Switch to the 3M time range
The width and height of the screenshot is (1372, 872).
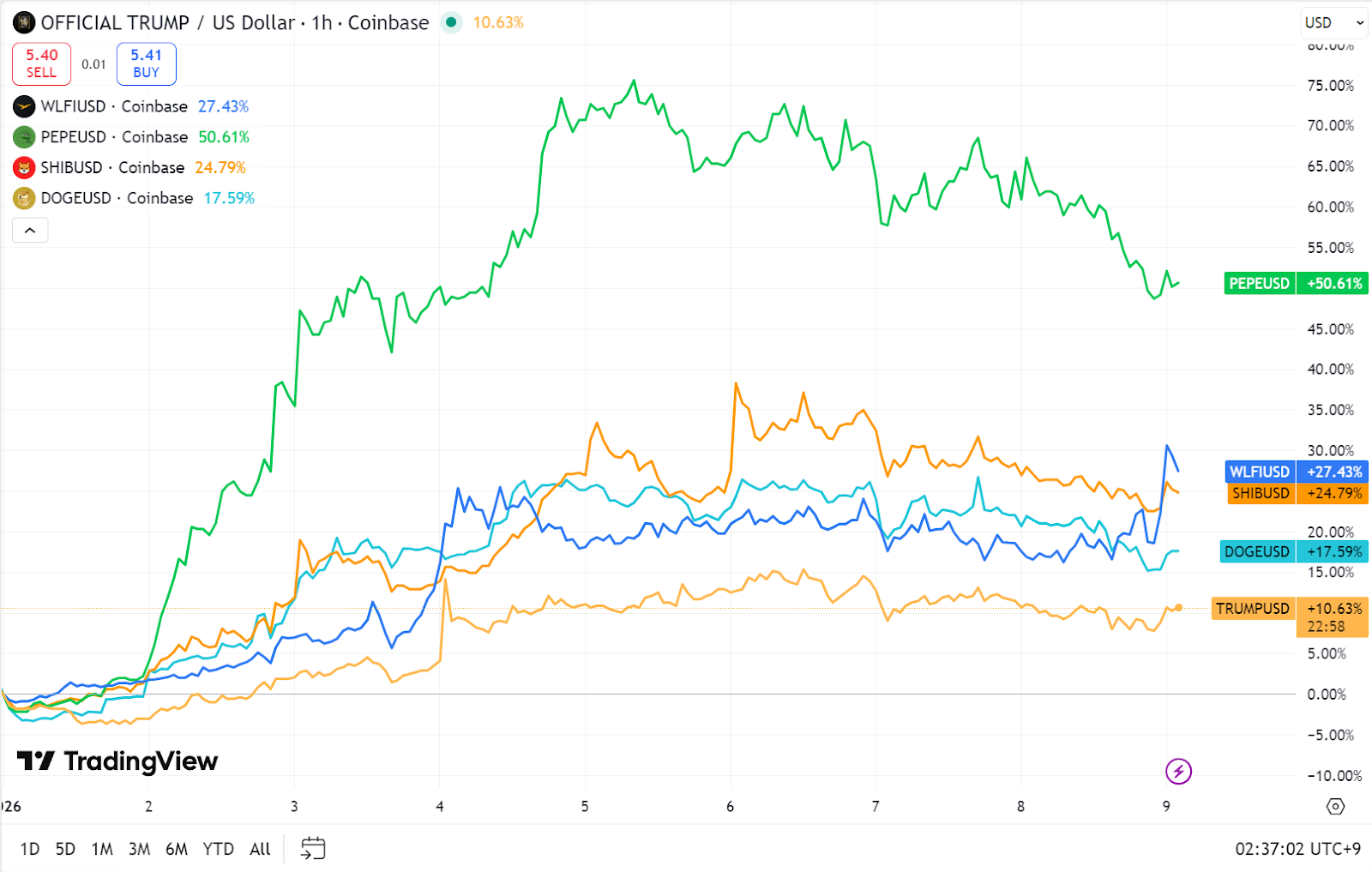click(x=139, y=849)
